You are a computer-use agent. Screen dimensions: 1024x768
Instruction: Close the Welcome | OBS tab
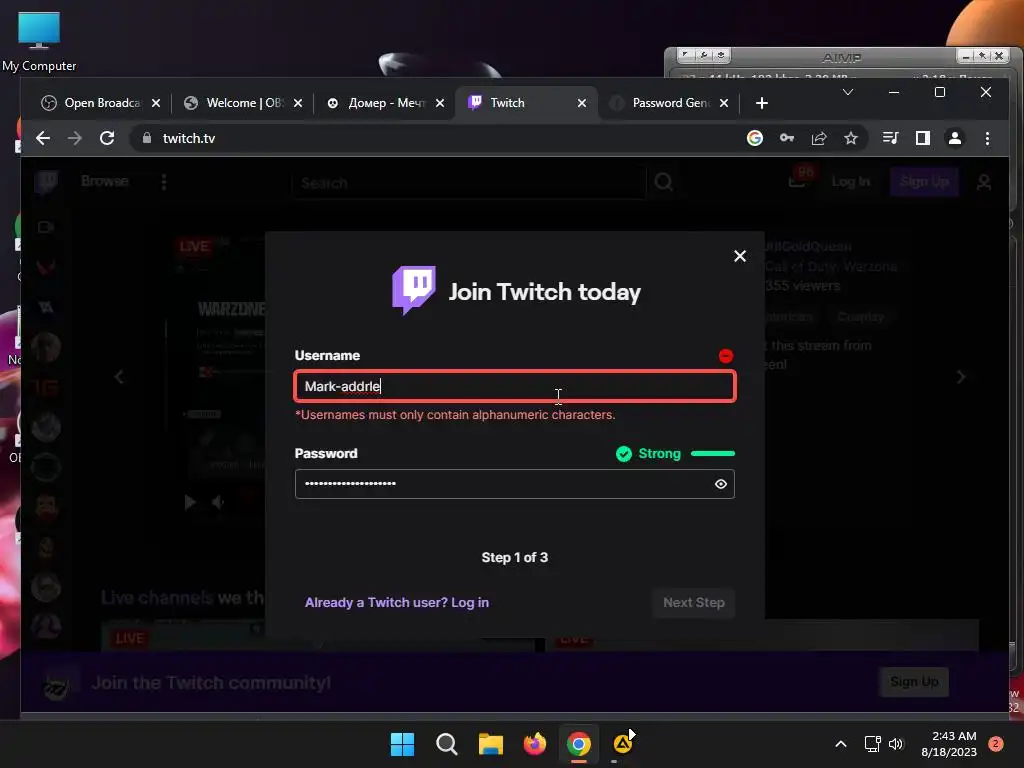click(298, 103)
